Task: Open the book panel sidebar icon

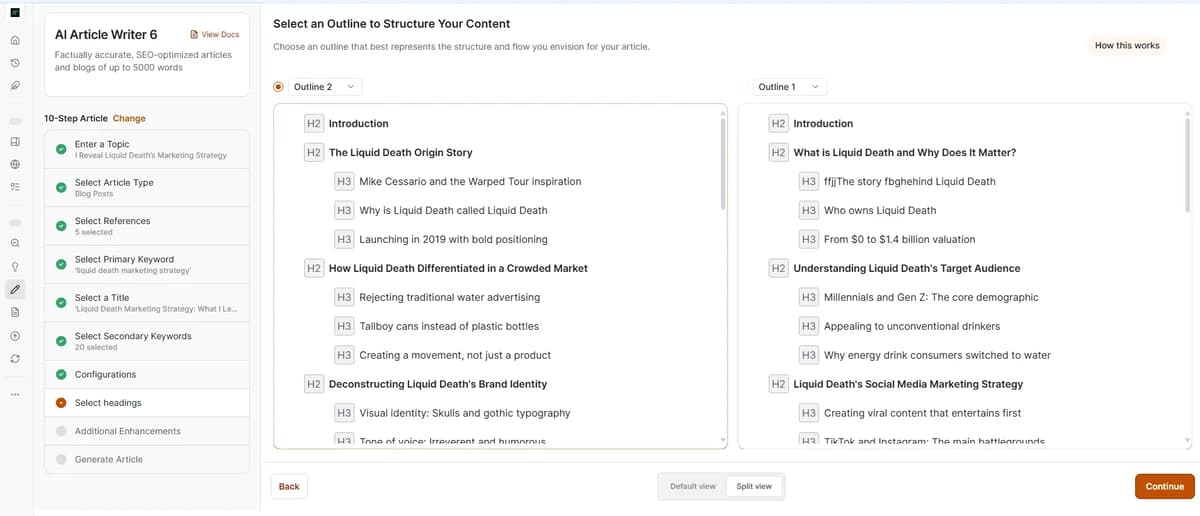Action: tap(15, 141)
